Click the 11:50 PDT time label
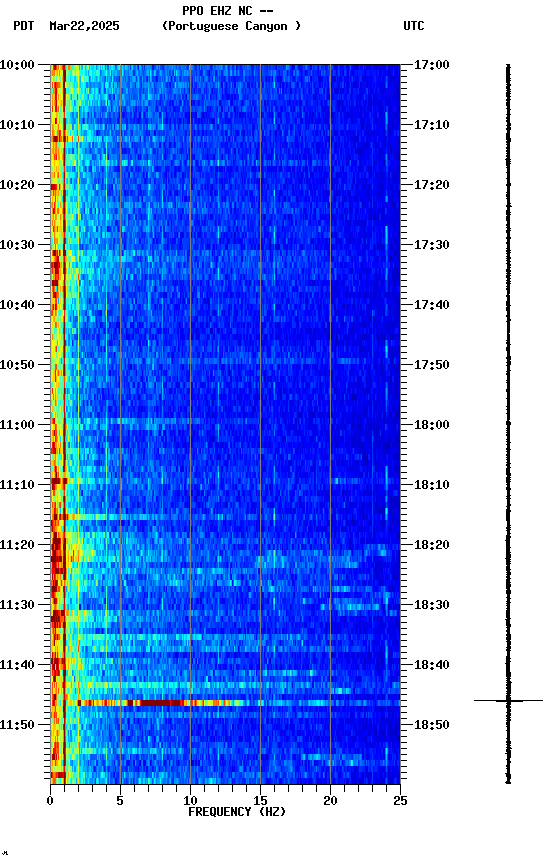This screenshot has height=864, width=552. [17, 726]
